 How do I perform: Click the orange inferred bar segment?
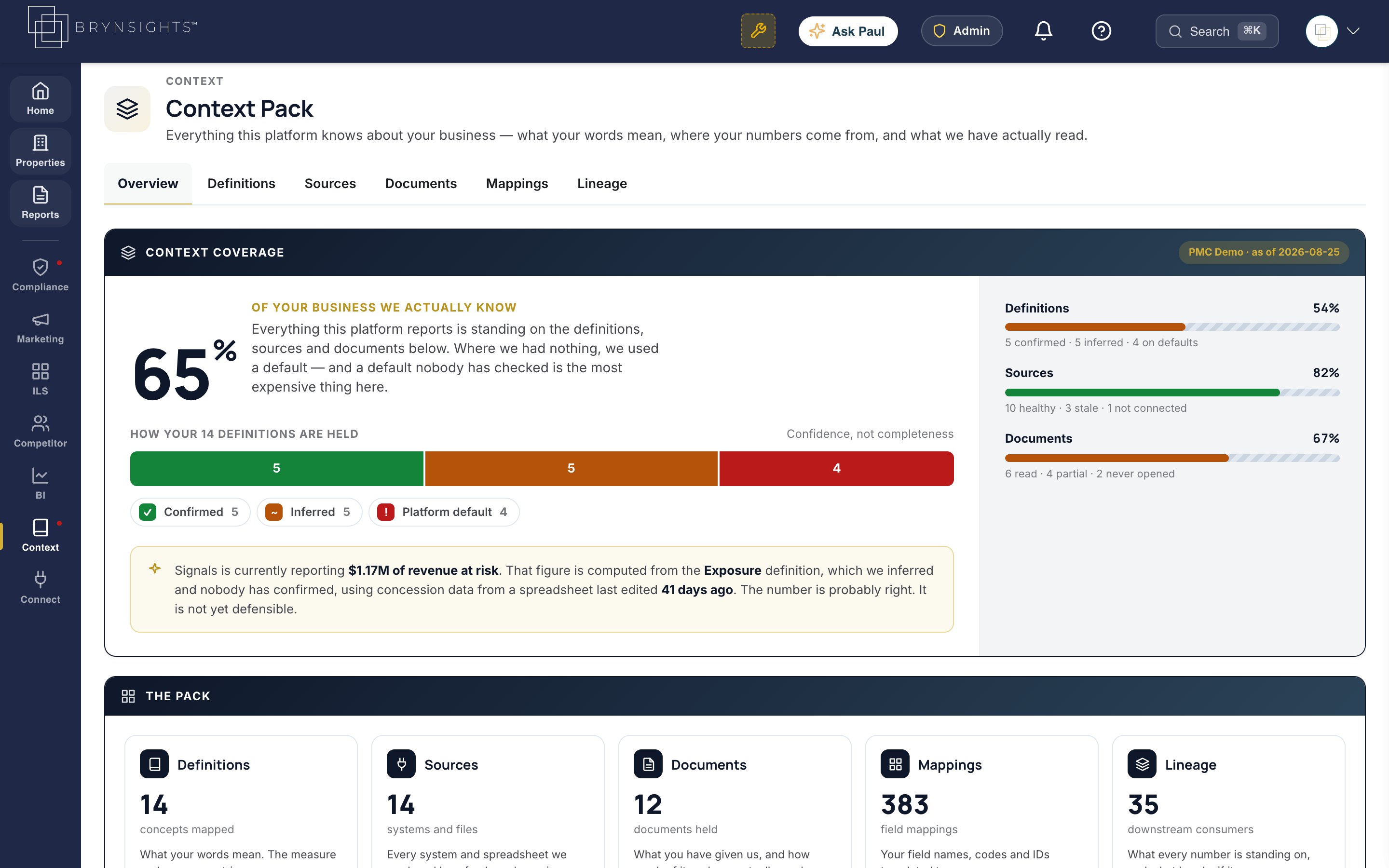(x=571, y=468)
